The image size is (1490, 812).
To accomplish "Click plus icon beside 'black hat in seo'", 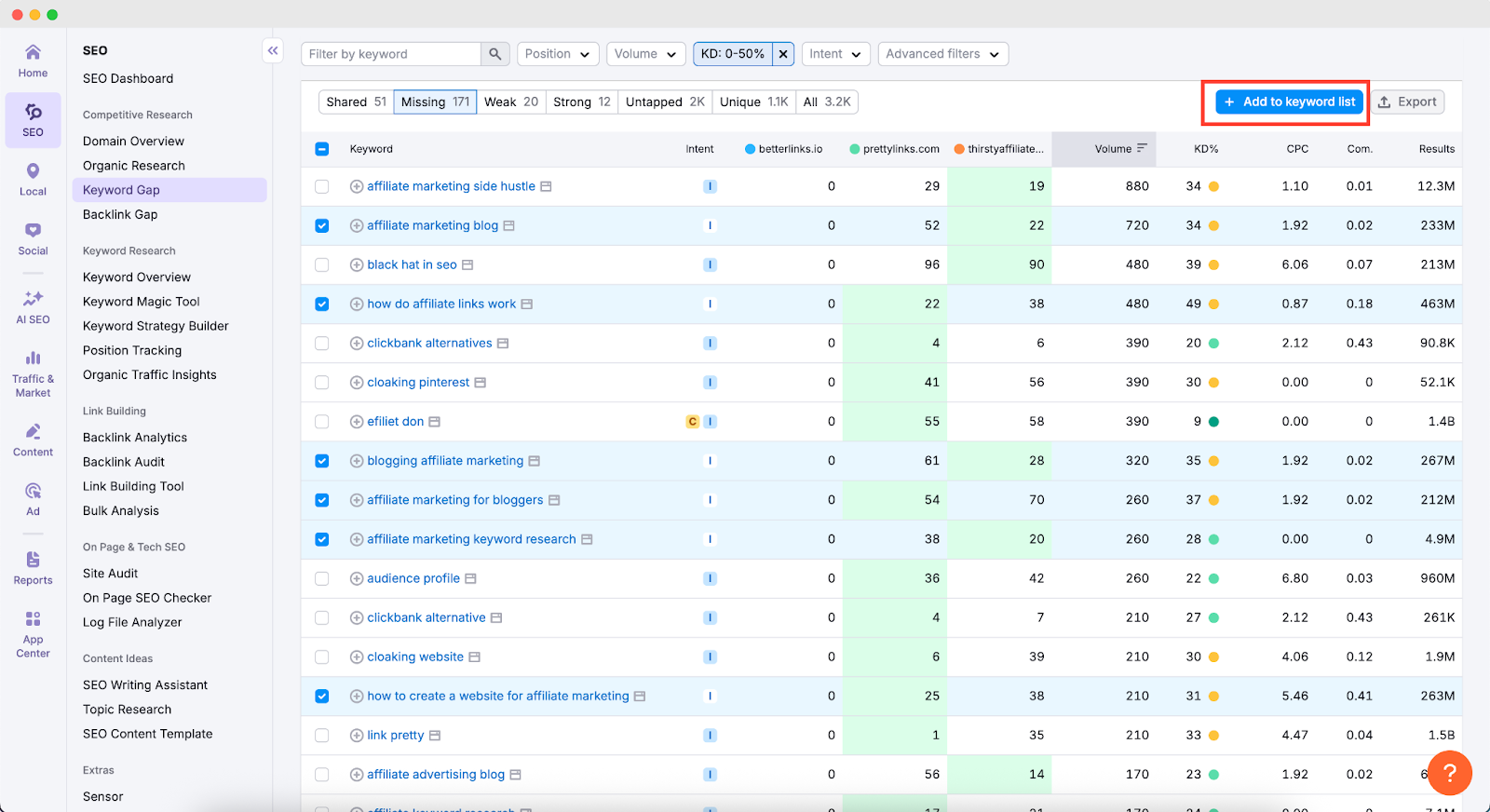I will pyautogui.click(x=357, y=265).
